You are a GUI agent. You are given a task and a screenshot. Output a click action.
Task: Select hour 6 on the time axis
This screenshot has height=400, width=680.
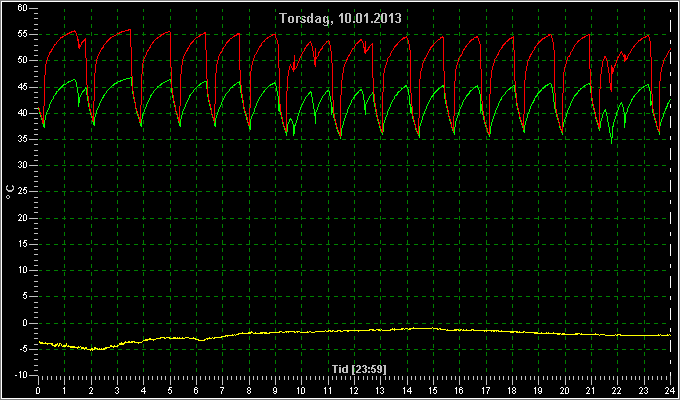pyautogui.click(x=196, y=390)
